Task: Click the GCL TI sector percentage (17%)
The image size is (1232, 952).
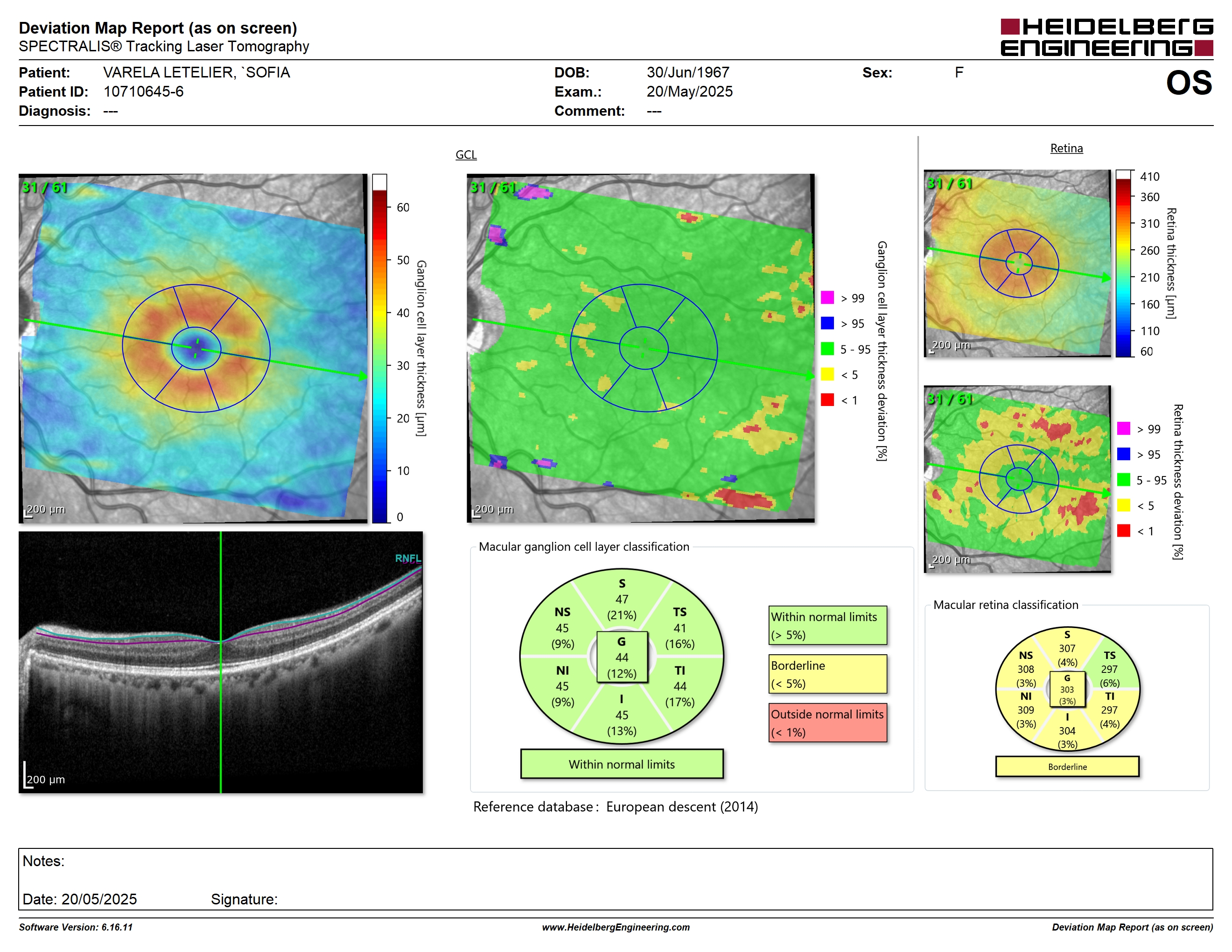Action: point(680,702)
